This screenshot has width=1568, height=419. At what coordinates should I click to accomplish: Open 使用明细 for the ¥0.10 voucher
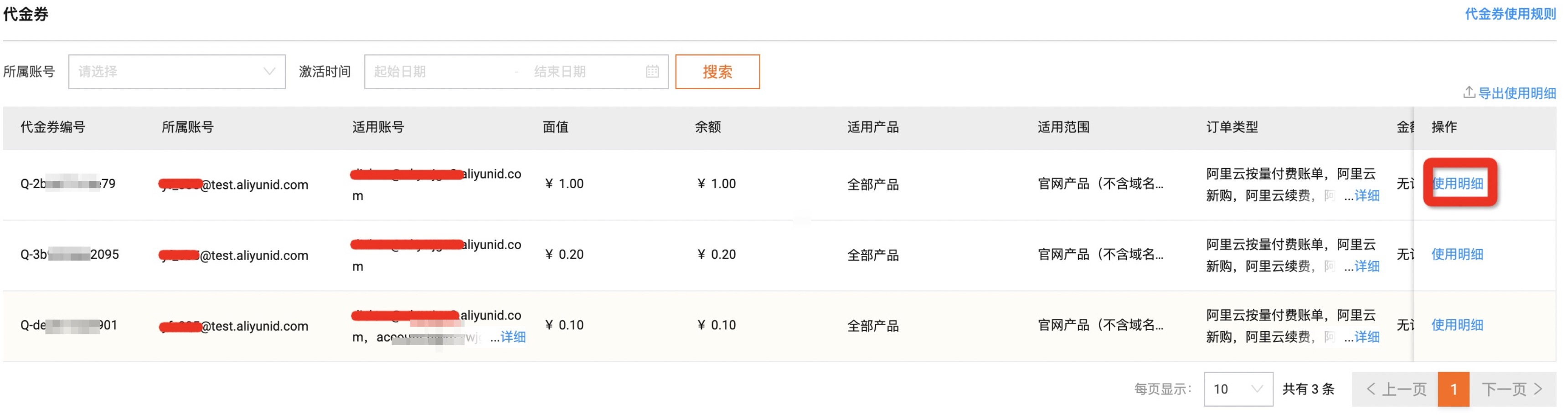1457,325
